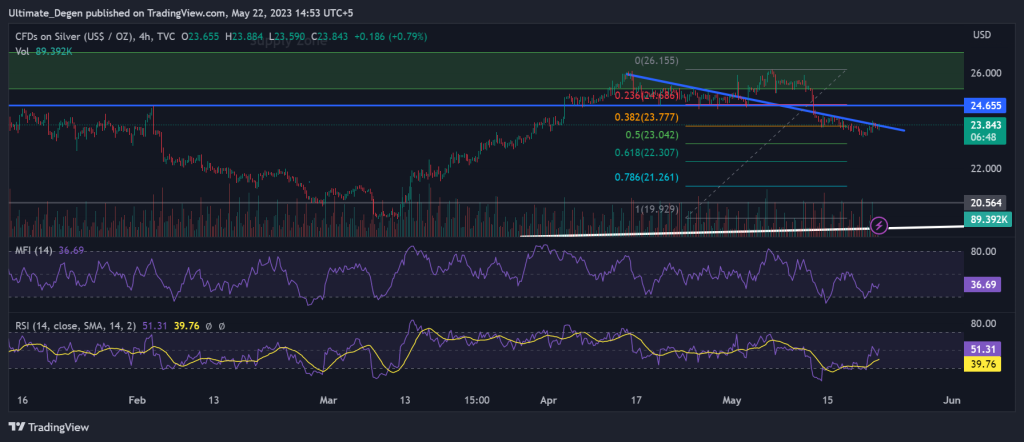Click the 0.786(21.261) Fibonacci level label

tap(647, 177)
